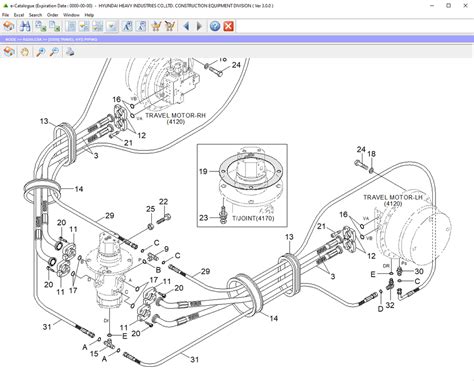This screenshot has width=474, height=381.
Task: Select the hand pan tool
Action: (x=25, y=52)
